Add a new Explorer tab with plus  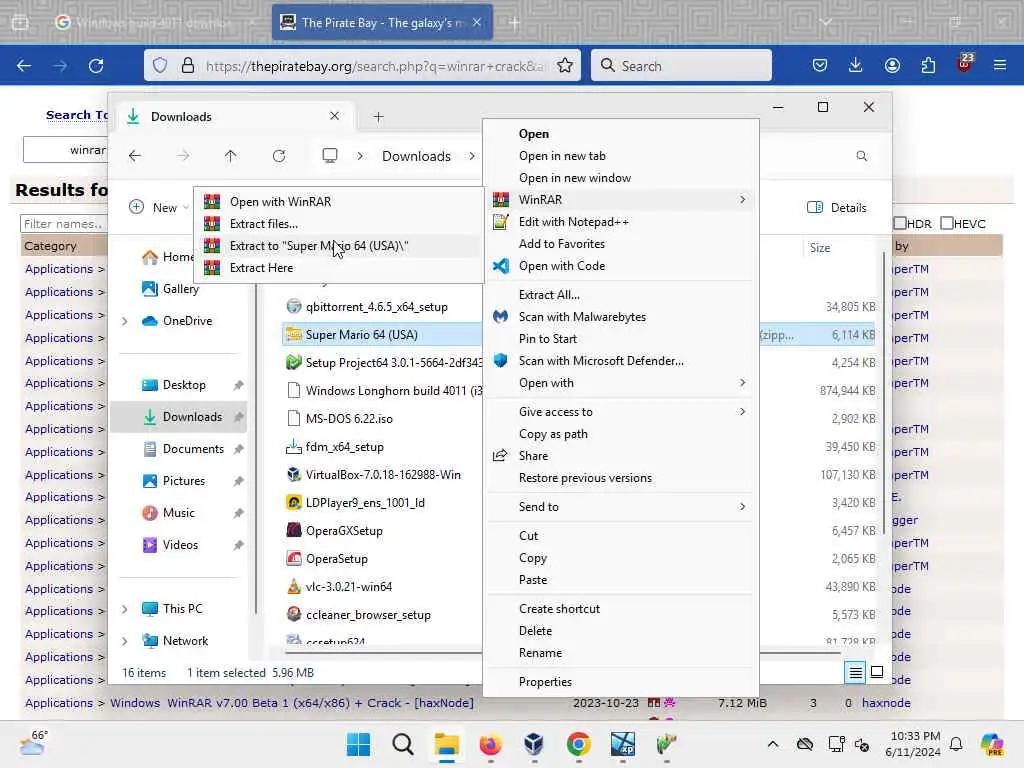click(x=378, y=117)
